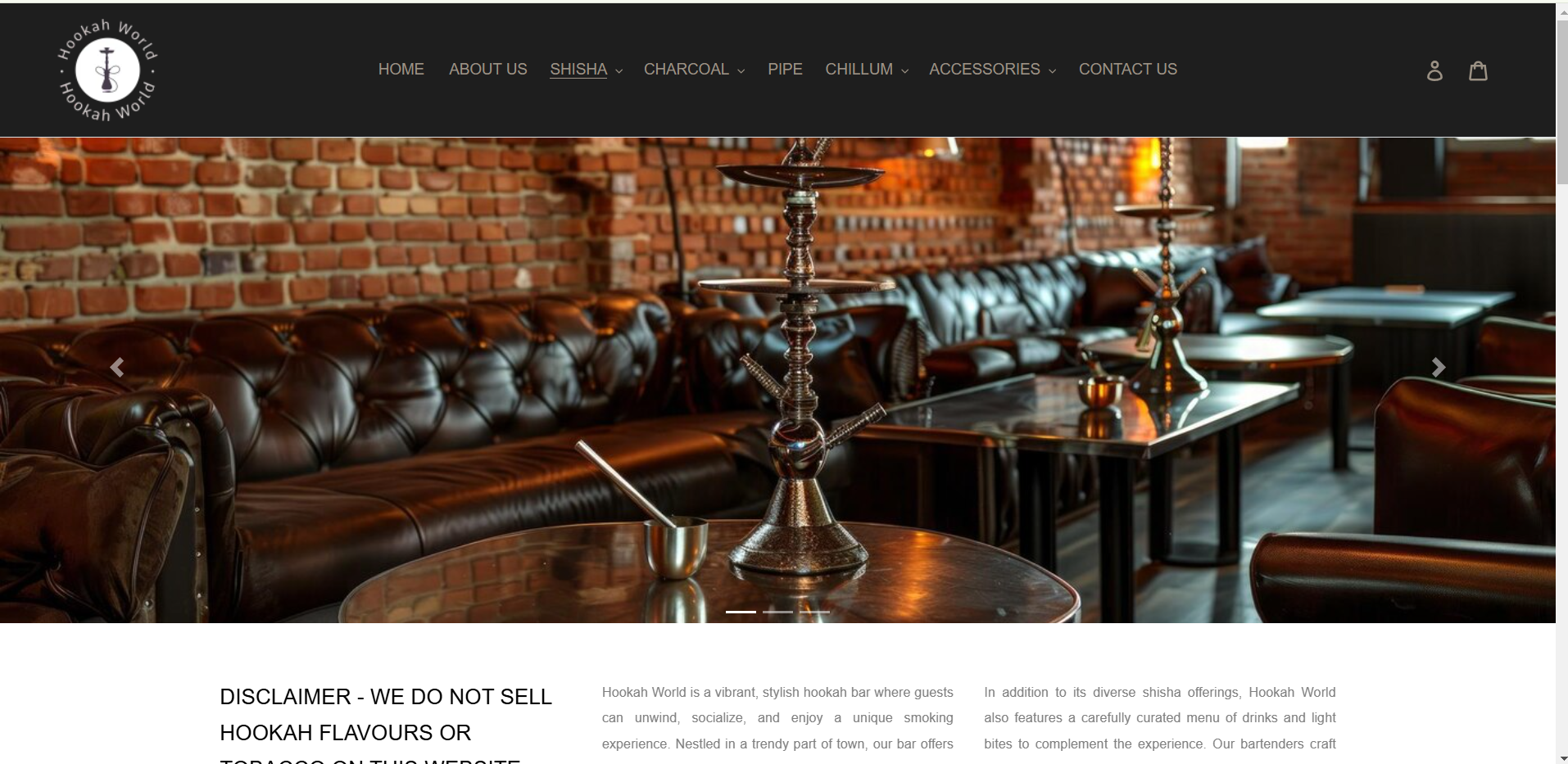Screen dimensions: 1568x764
Task: Select the third slideshow indicator dash
Action: [x=814, y=612]
